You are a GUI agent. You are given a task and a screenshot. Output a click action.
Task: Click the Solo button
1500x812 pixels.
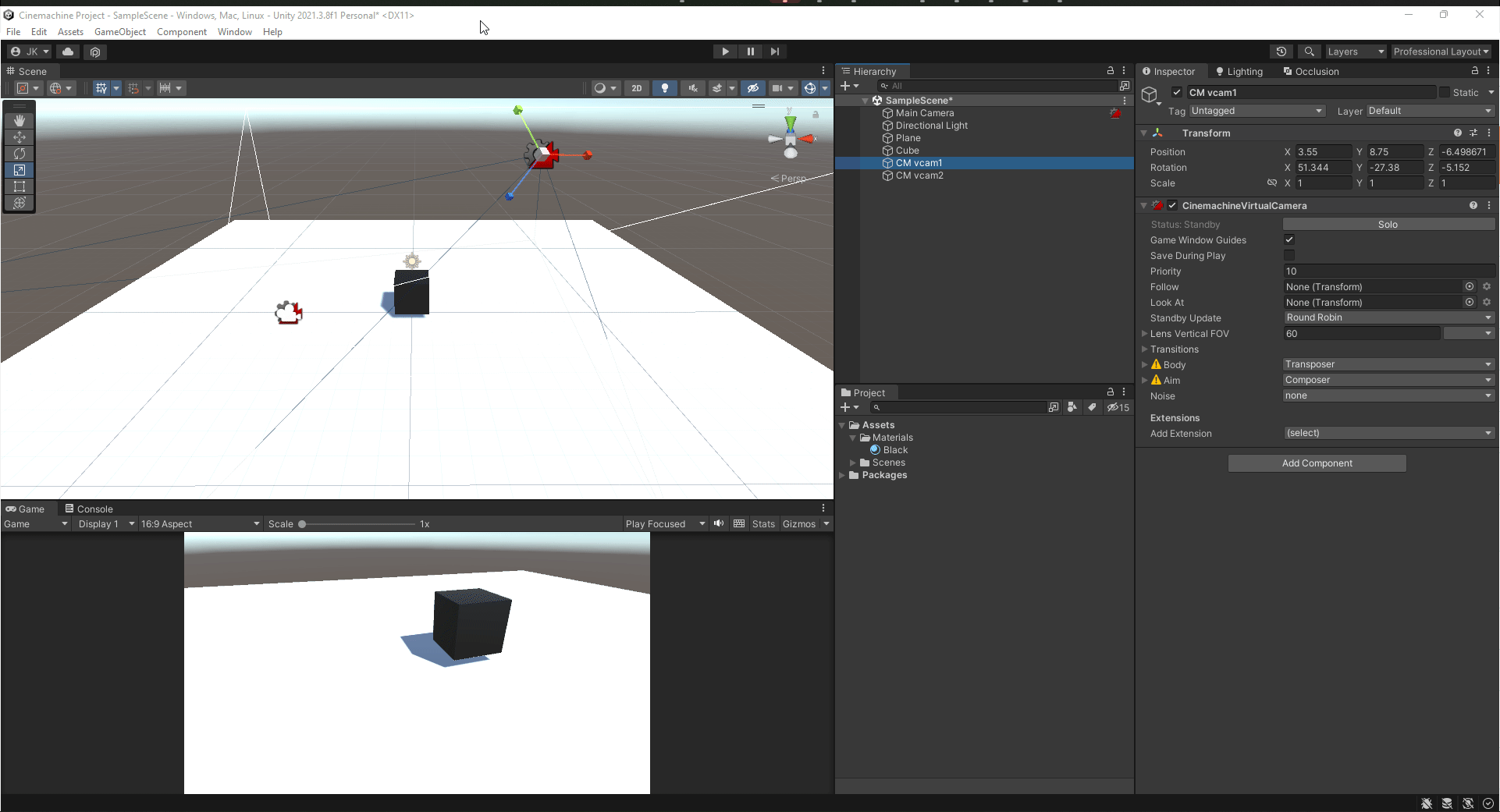coord(1388,224)
